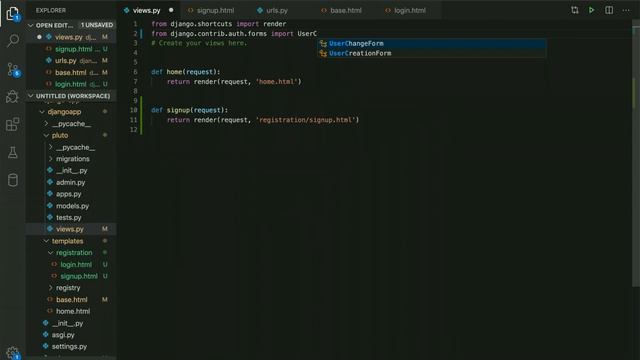Viewport: 640px width, 360px height.
Task: Expand the registry folder
Action: [51, 288]
